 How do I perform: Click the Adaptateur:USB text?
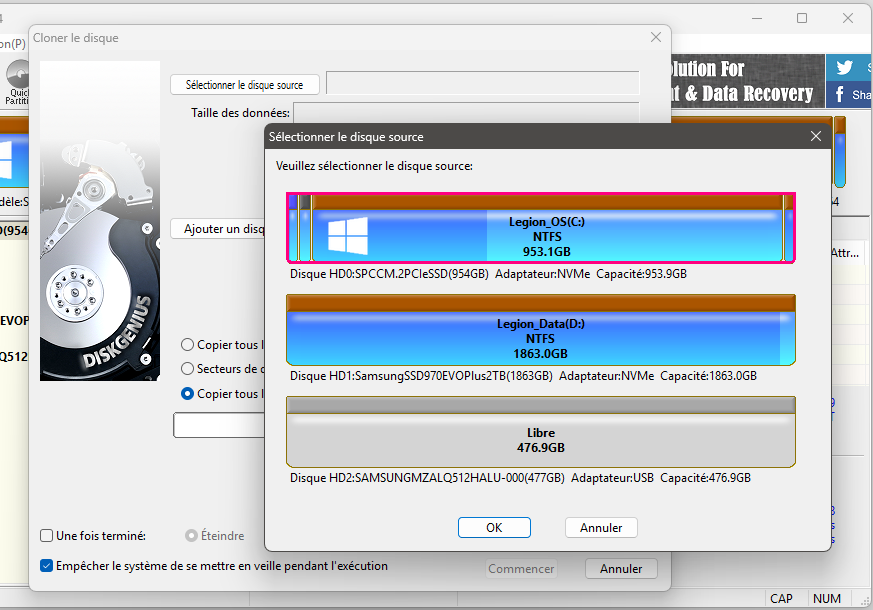[x=612, y=478]
